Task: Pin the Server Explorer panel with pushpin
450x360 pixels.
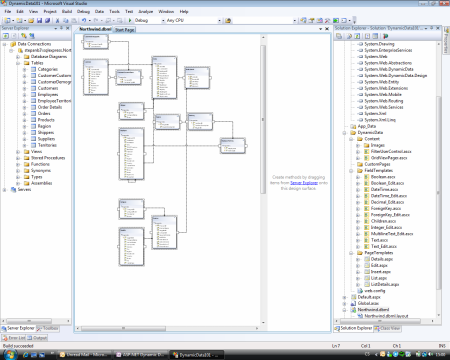Action: 61,28
